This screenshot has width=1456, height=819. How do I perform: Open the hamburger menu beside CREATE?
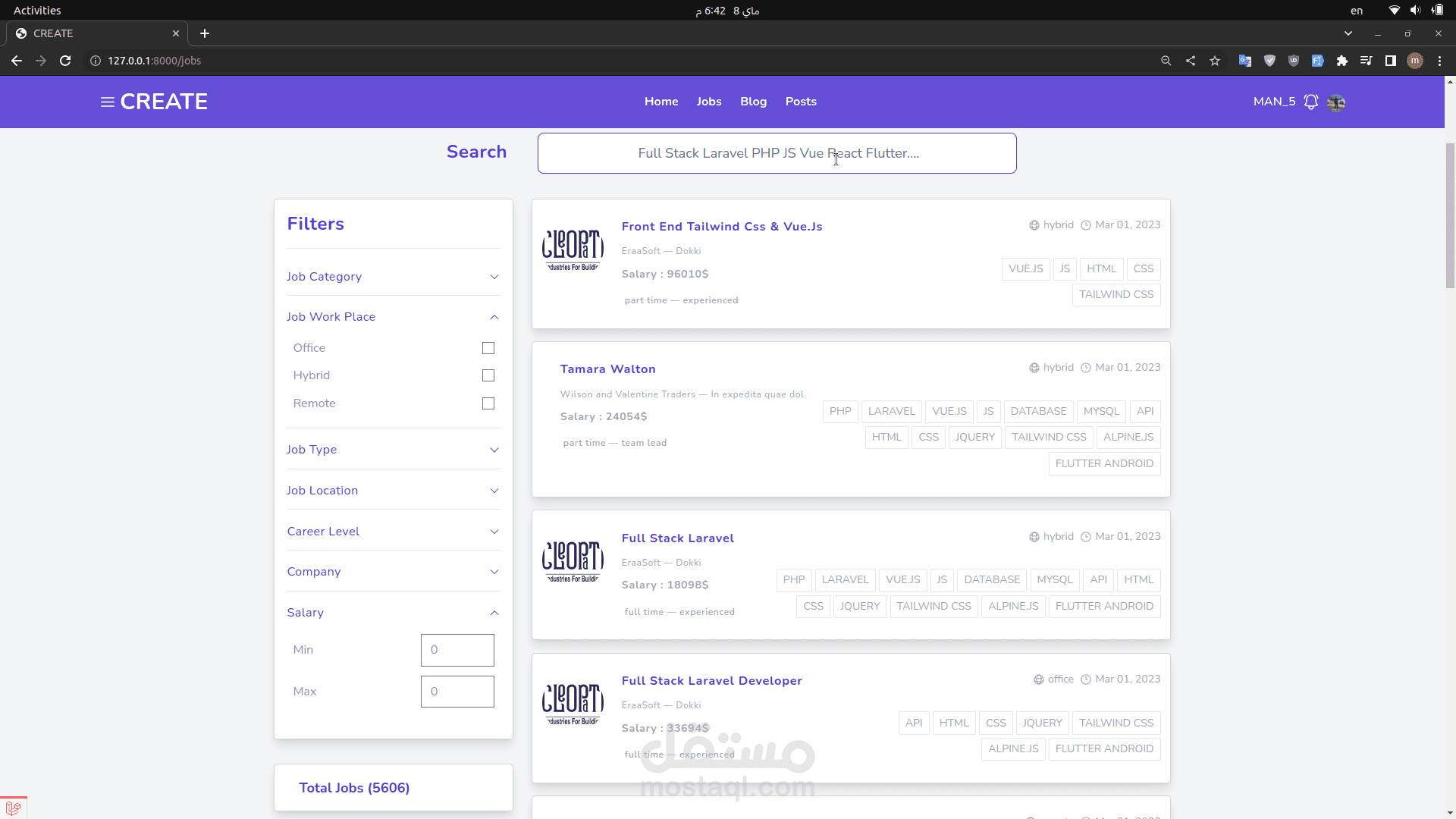107,102
